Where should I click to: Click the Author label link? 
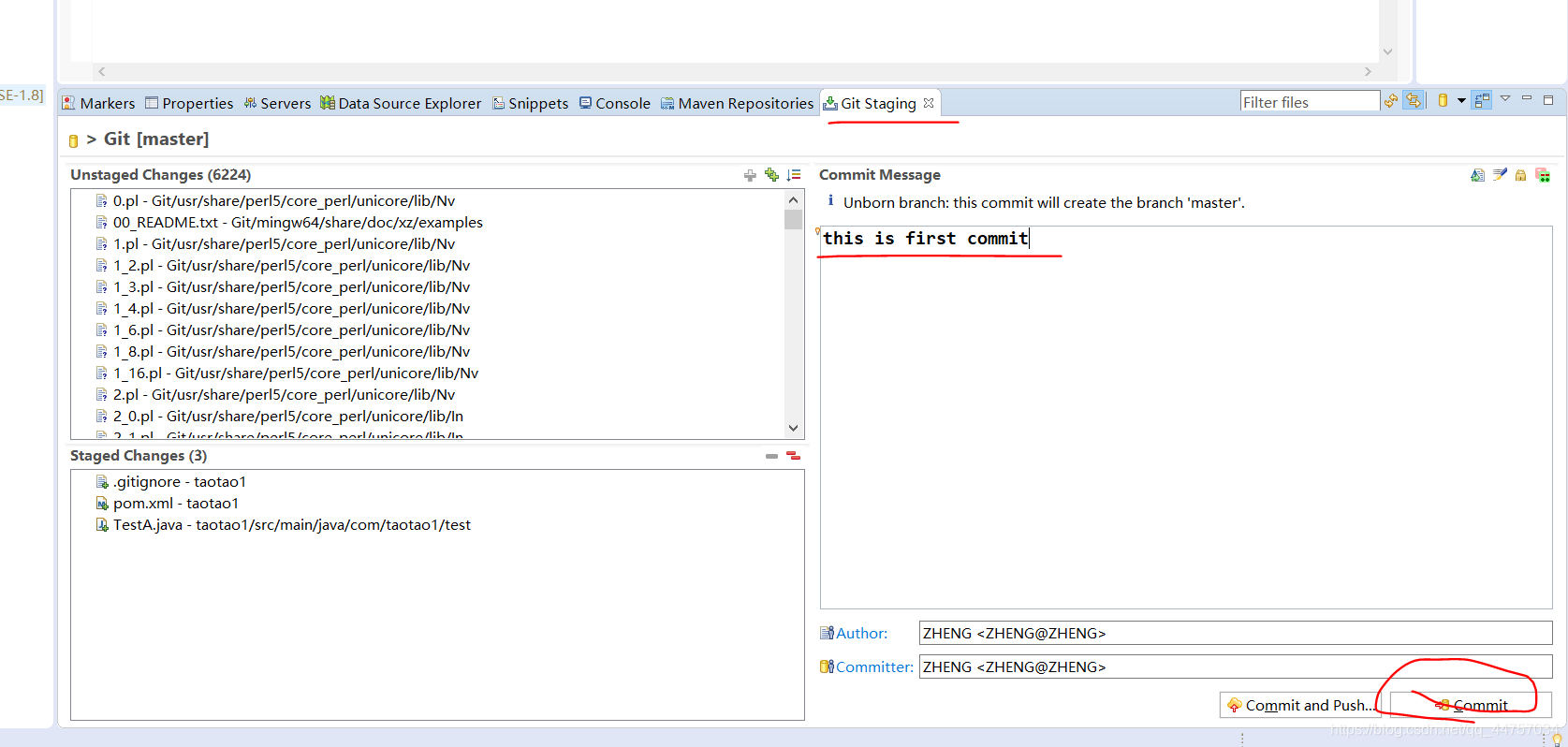pyautogui.click(x=861, y=633)
